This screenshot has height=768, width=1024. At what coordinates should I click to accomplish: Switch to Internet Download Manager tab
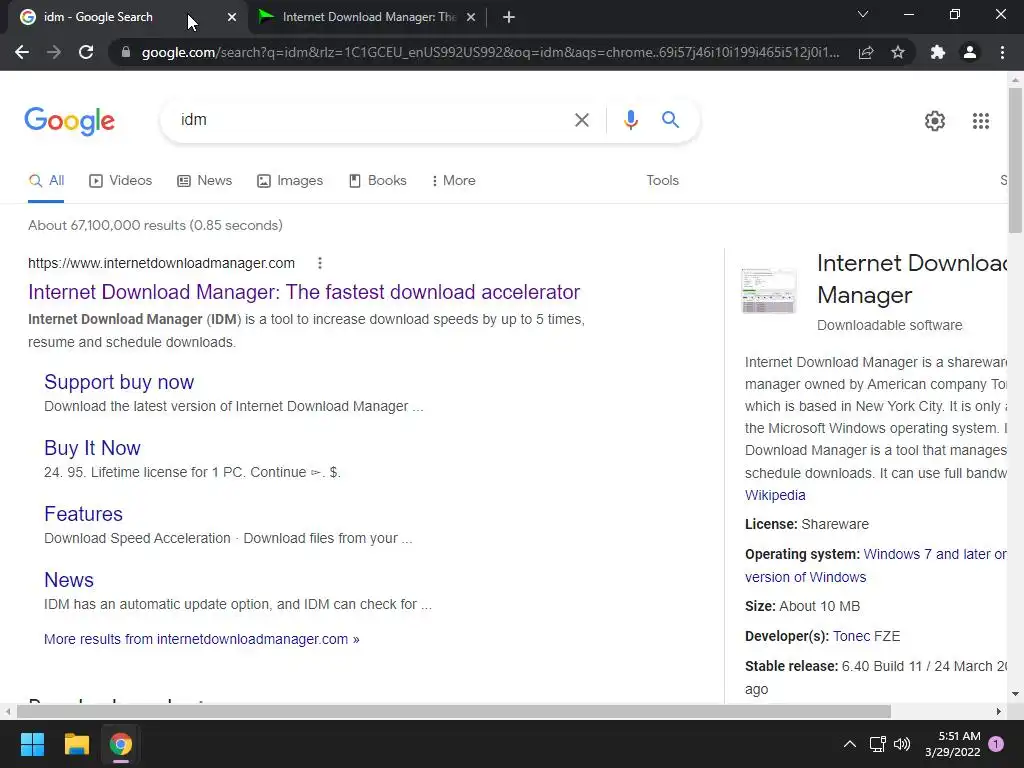(x=368, y=17)
